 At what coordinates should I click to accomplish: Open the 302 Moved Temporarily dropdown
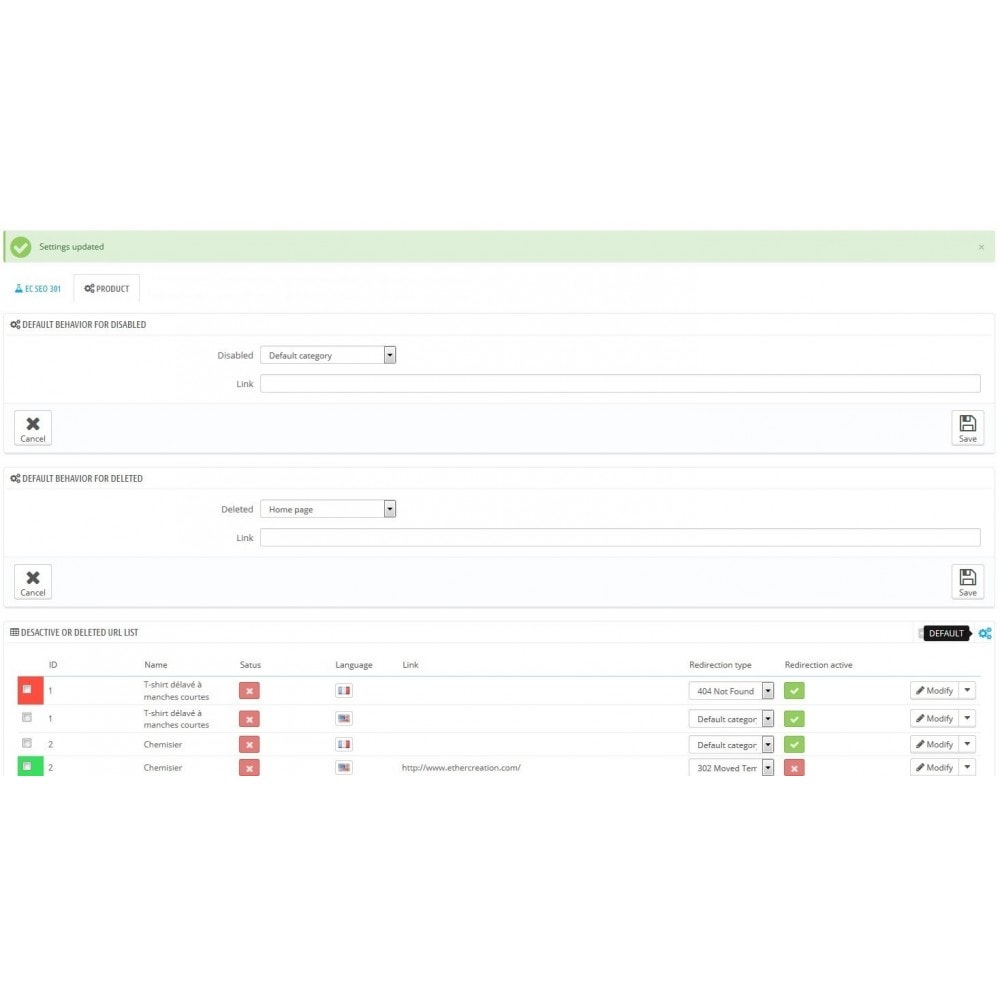pyautogui.click(x=731, y=768)
